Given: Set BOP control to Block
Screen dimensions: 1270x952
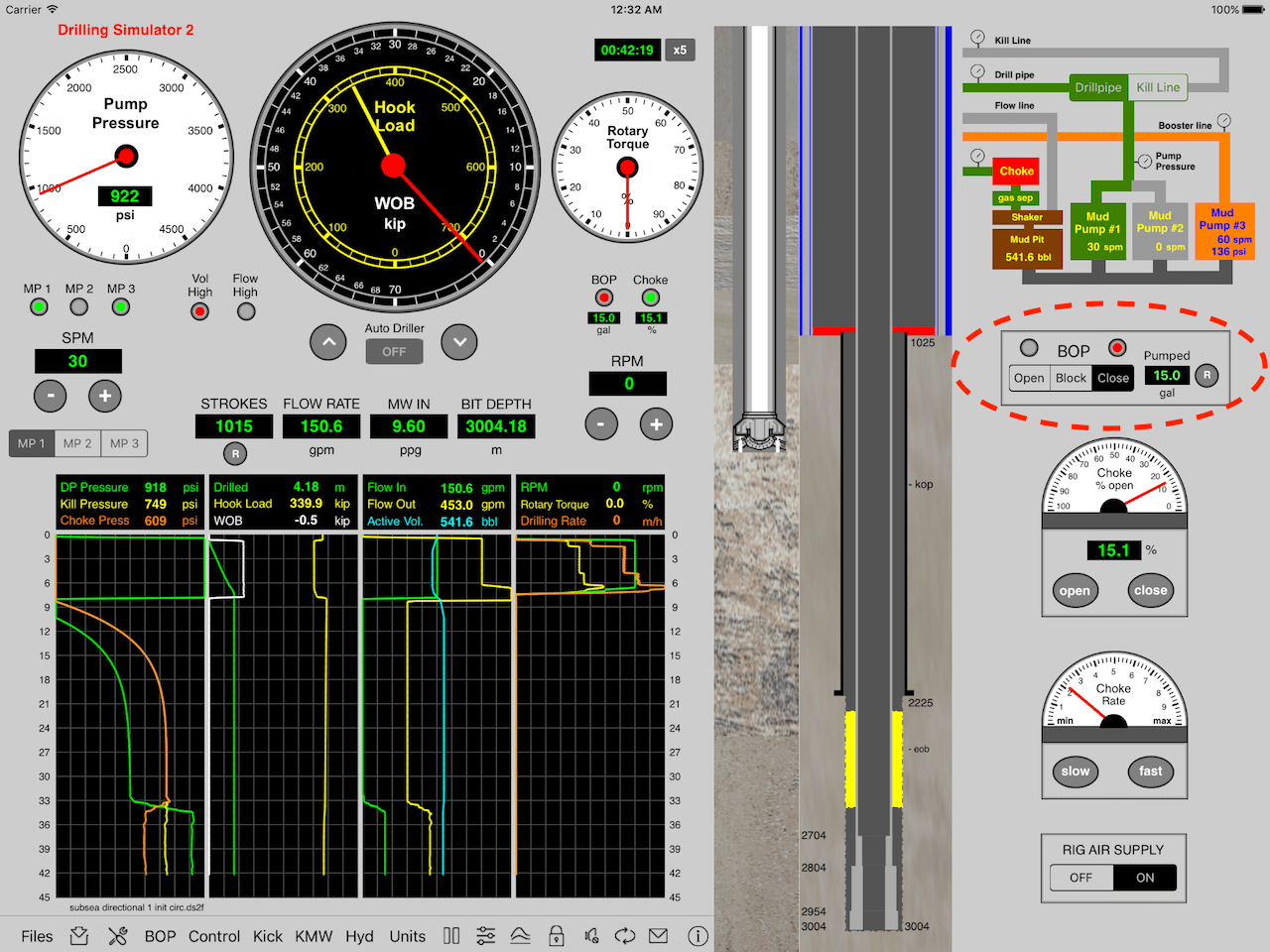Looking at the screenshot, I should coord(1071,378).
